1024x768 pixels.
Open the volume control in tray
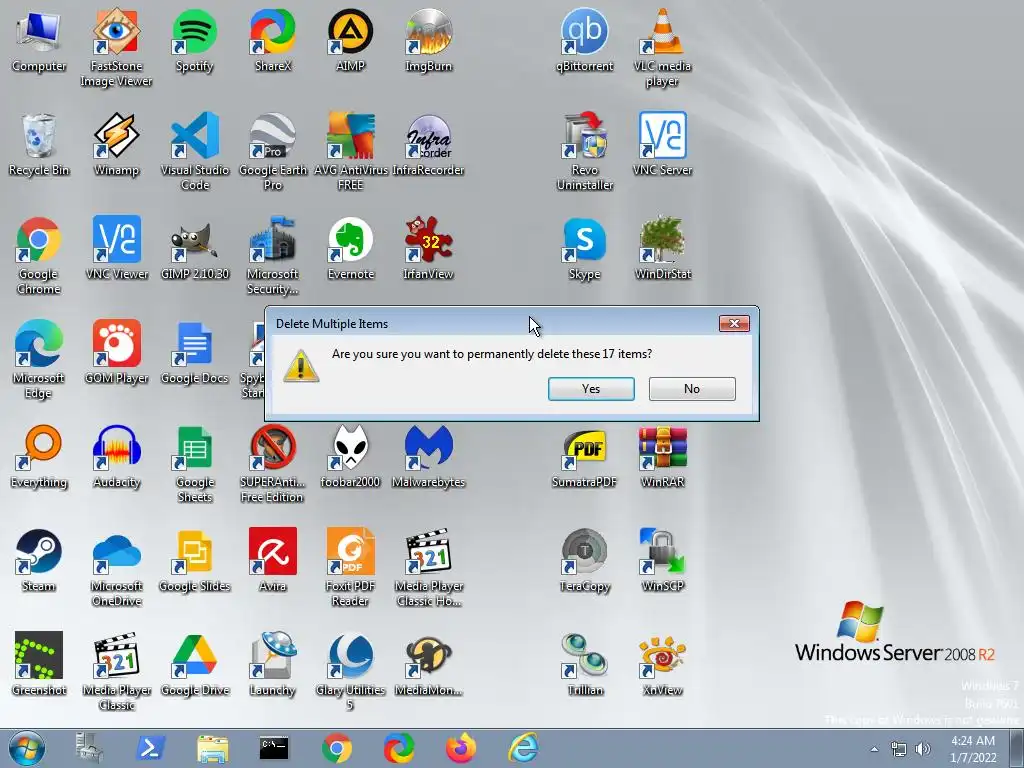(x=923, y=749)
